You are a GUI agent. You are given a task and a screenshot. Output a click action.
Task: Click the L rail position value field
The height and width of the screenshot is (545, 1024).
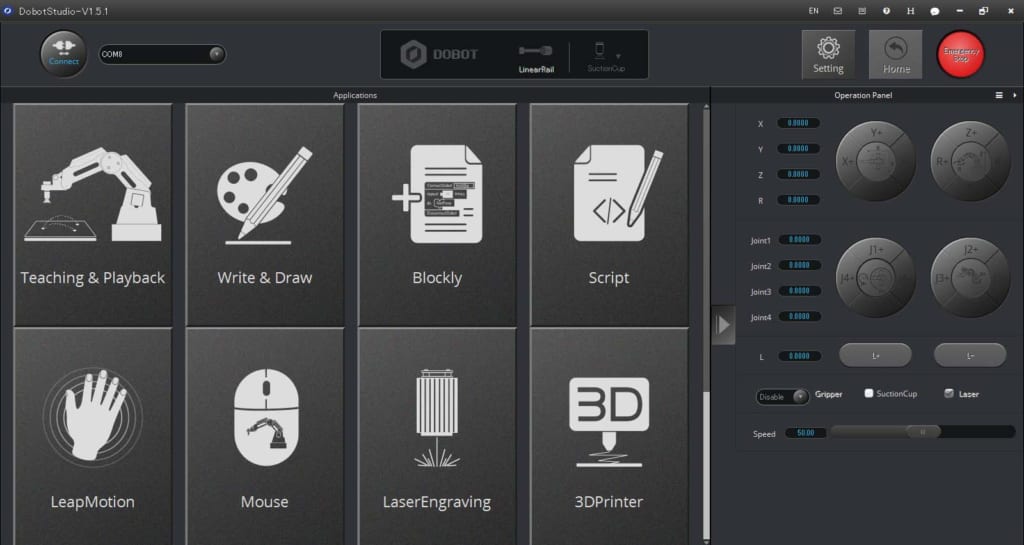(799, 356)
